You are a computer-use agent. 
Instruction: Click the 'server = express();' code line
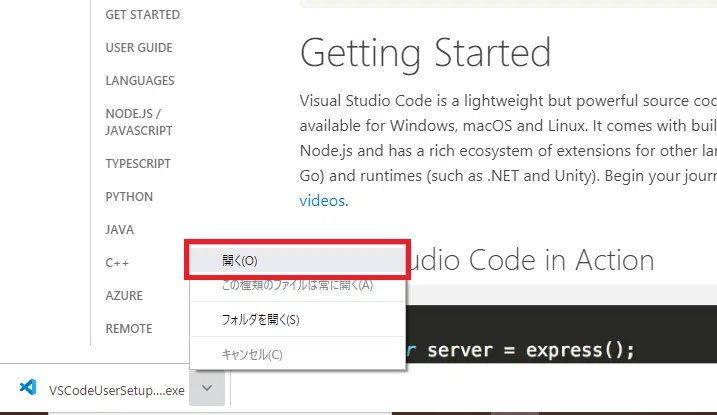coord(531,351)
